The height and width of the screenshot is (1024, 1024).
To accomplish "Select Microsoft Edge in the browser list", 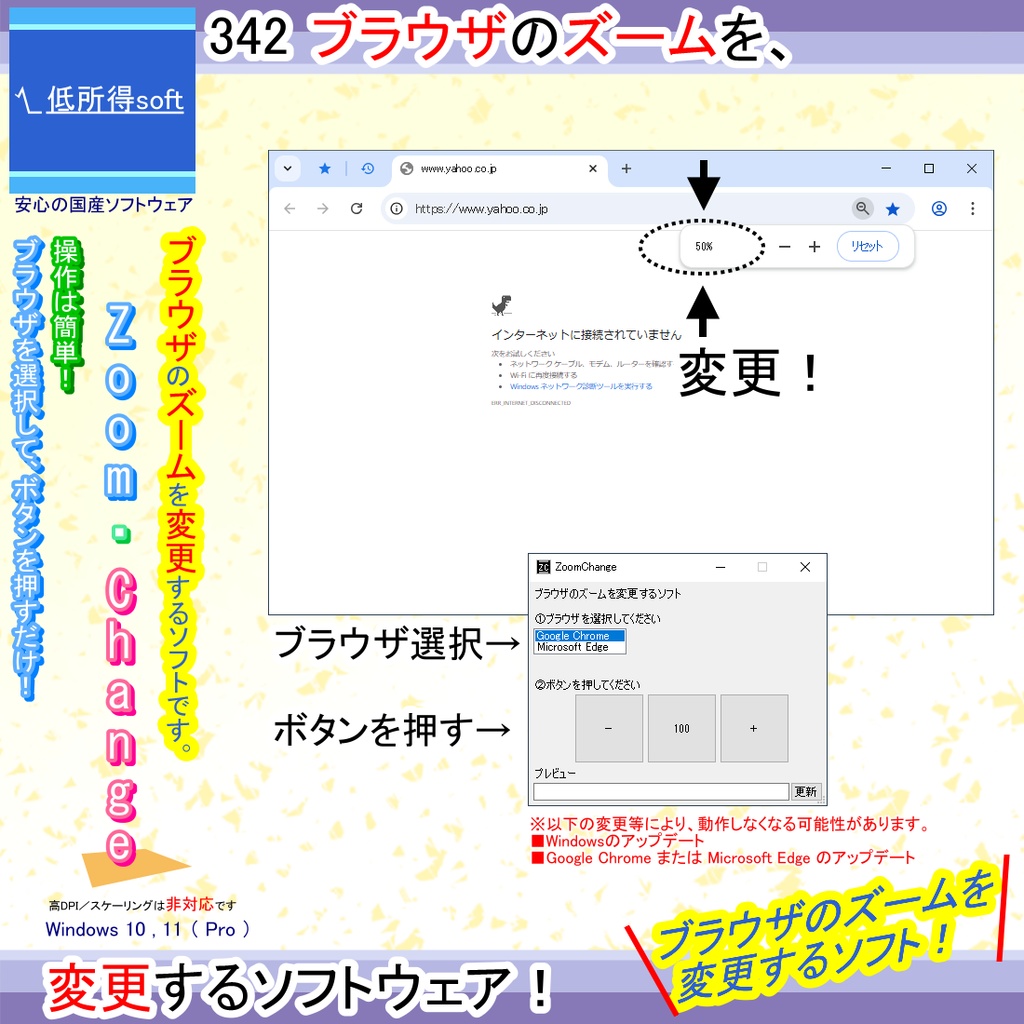I will (580, 647).
